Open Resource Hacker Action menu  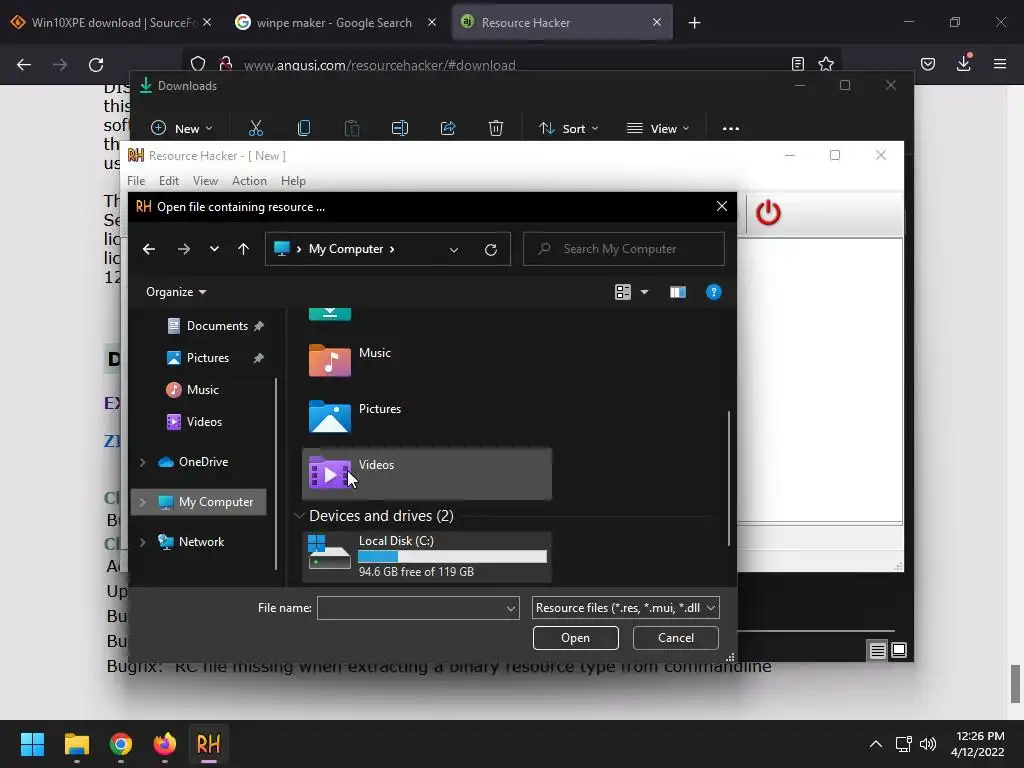pos(249,181)
